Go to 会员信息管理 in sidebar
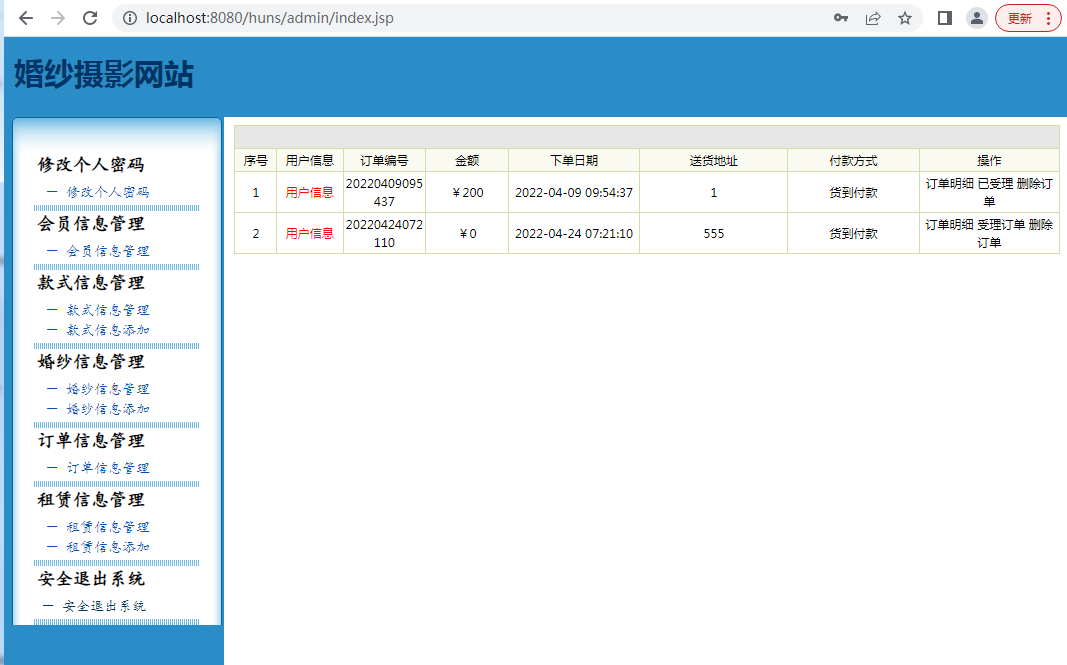The width and height of the screenshot is (1067, 665). [x=108, y=251]
